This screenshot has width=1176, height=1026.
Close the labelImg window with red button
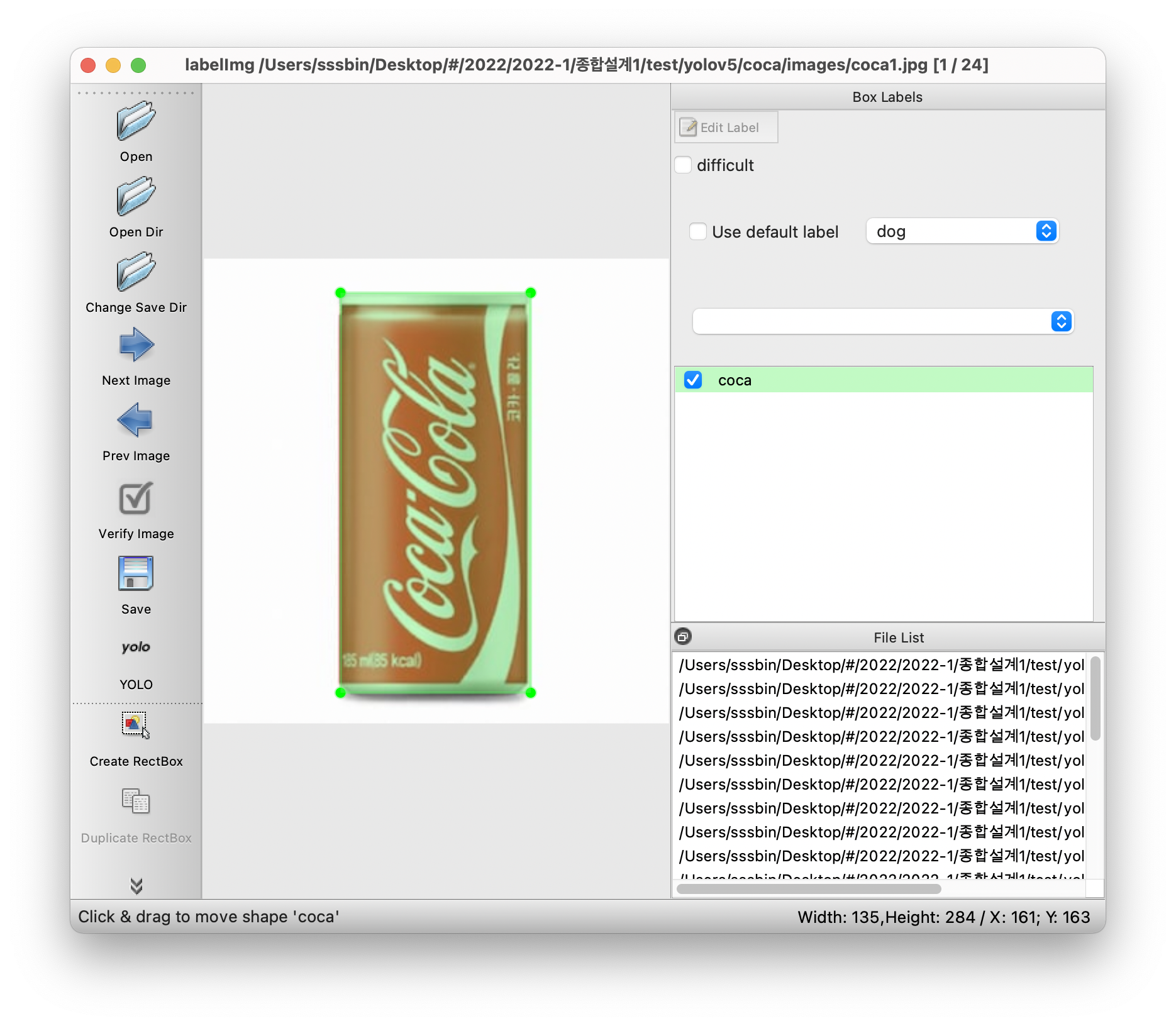88,65
